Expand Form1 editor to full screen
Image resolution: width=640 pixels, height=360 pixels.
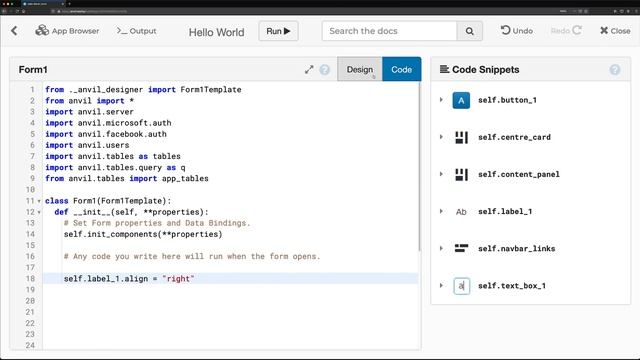pos(309,70)
